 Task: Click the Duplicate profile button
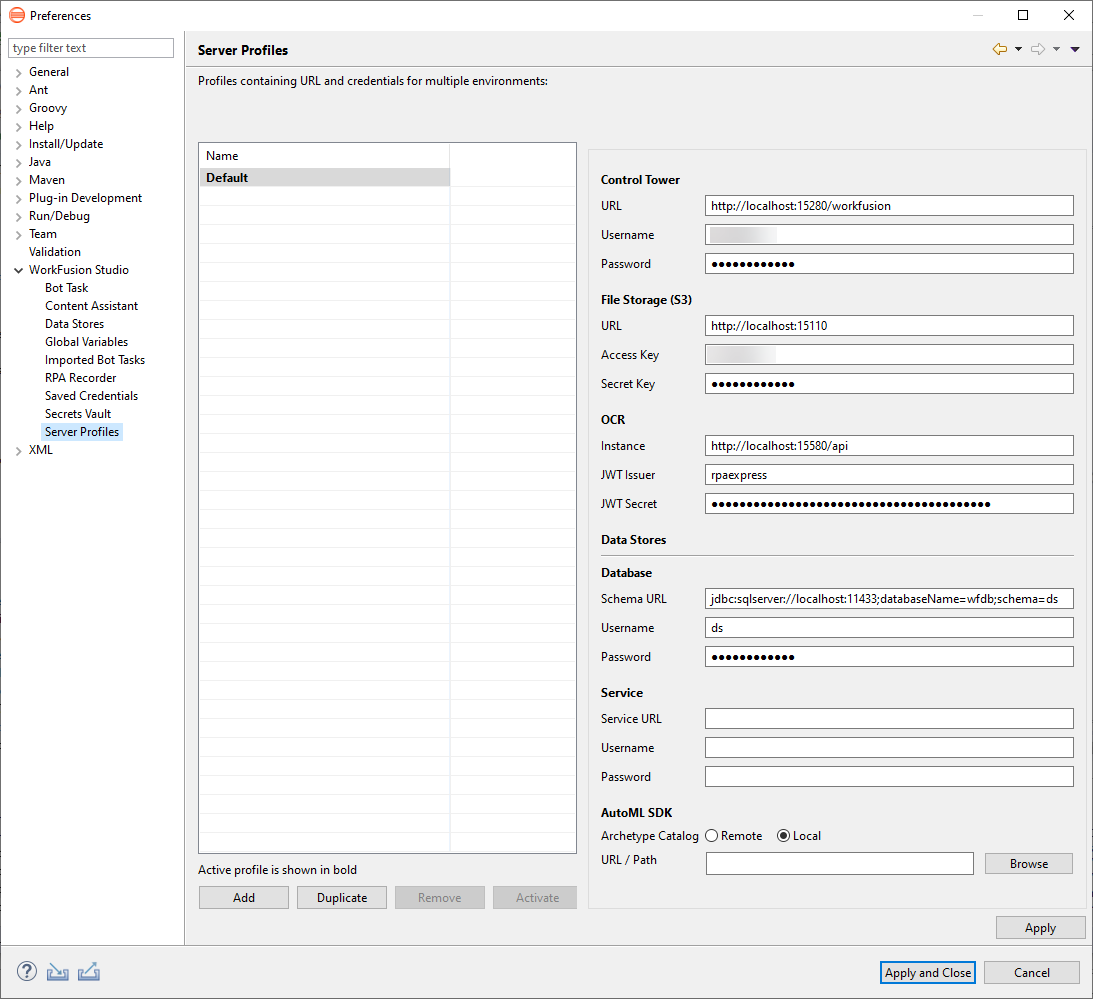[x=342, y=897]
